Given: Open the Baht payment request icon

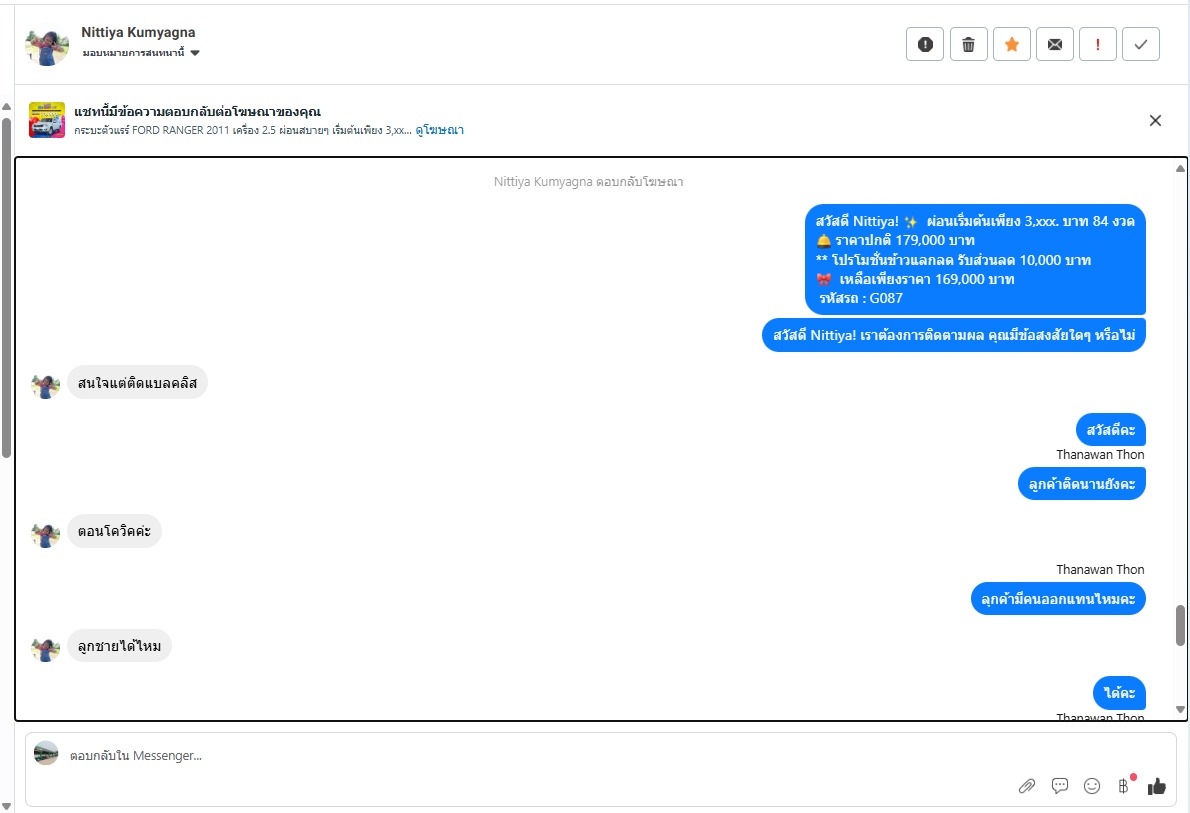Looking at the screenshot, I should (1125, 785).
